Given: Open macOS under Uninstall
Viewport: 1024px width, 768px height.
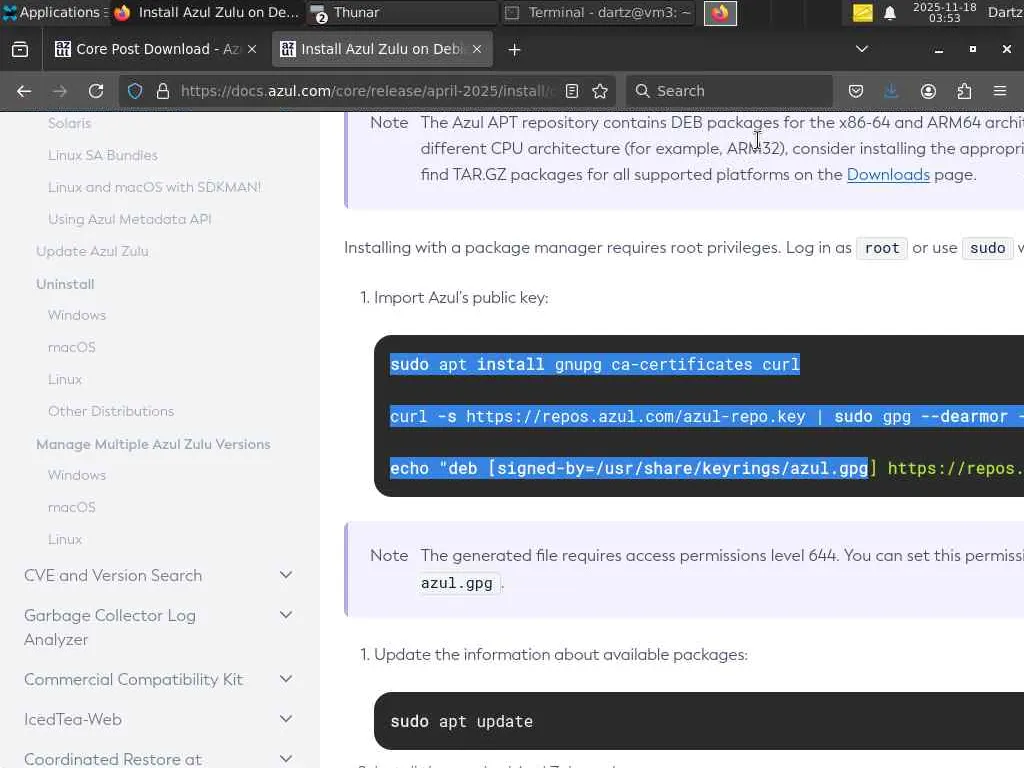Looking at the screenshot, I should [x=71, y=347].
